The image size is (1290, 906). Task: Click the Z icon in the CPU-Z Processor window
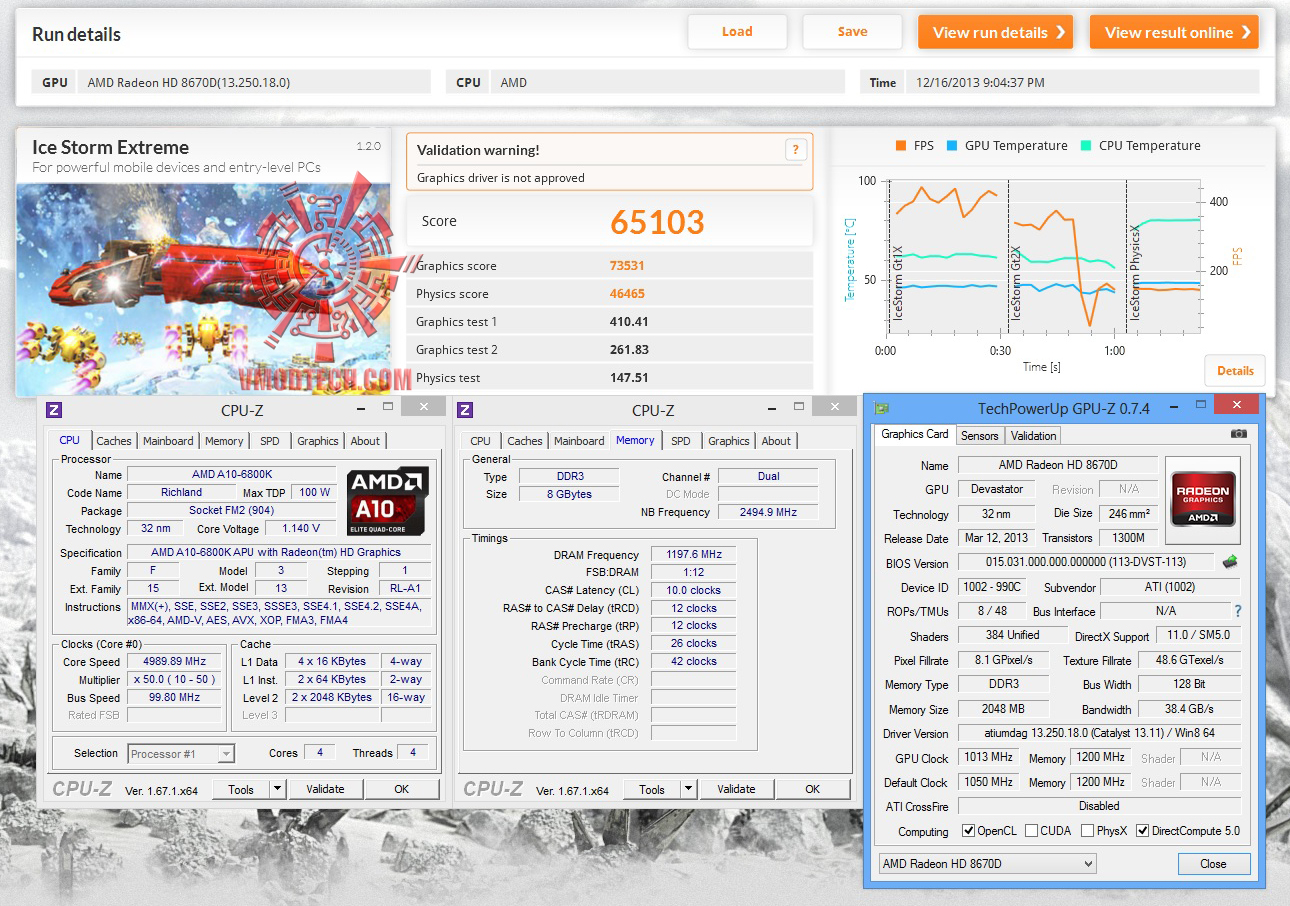pos(55,410)
